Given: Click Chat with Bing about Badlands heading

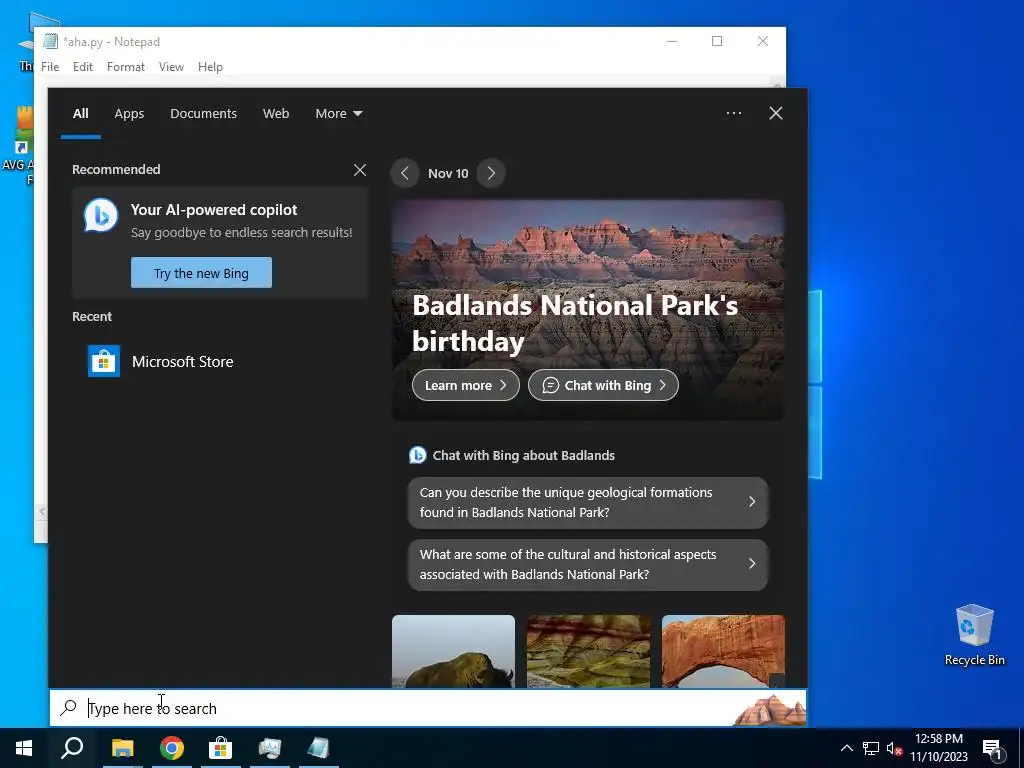Looking at the screenshot, I should pos(523,455).
